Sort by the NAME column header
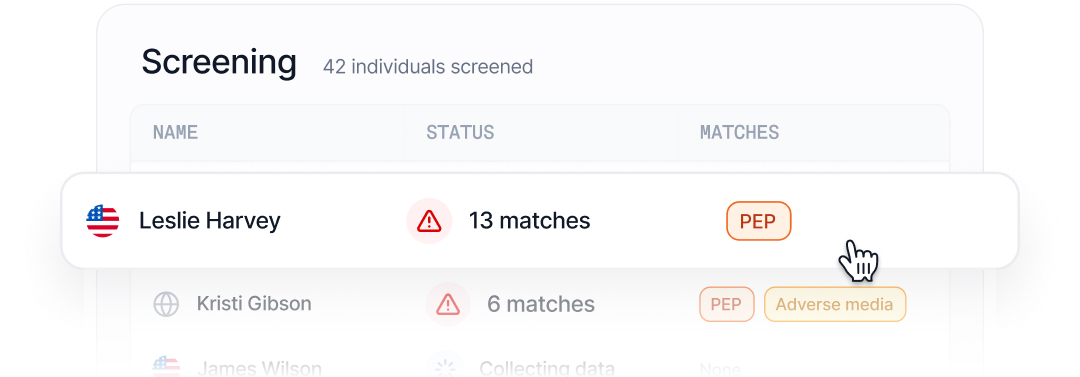The height and width of the screenshot is (377, 1080). [176, 132]
